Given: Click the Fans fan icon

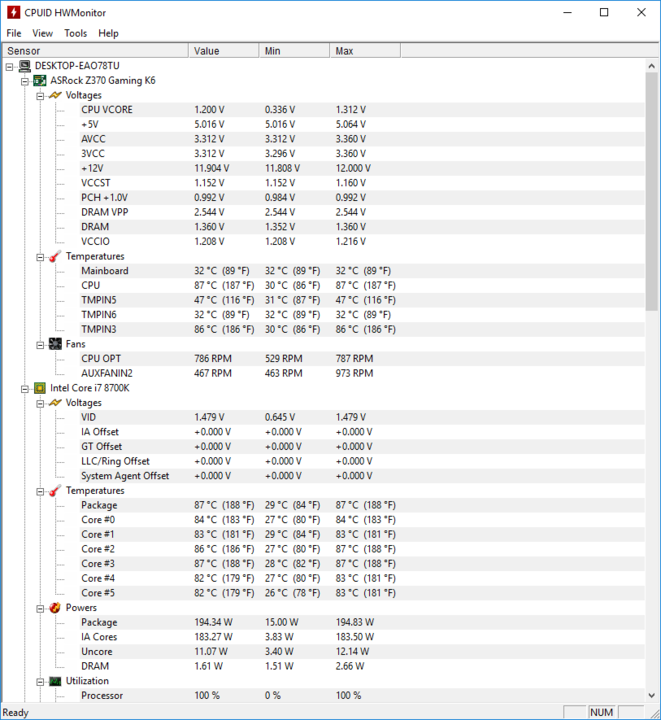Looking at the screenshot, I should 55,344.
